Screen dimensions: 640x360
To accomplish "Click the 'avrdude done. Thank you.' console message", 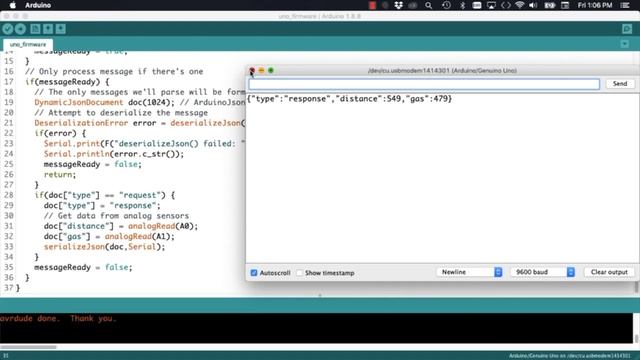I will [x=58, y=318].
